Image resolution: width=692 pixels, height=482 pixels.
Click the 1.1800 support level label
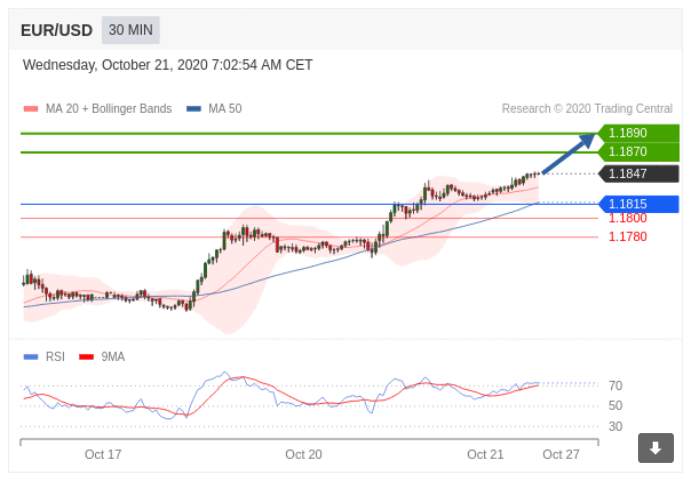[x=628, y=218]
